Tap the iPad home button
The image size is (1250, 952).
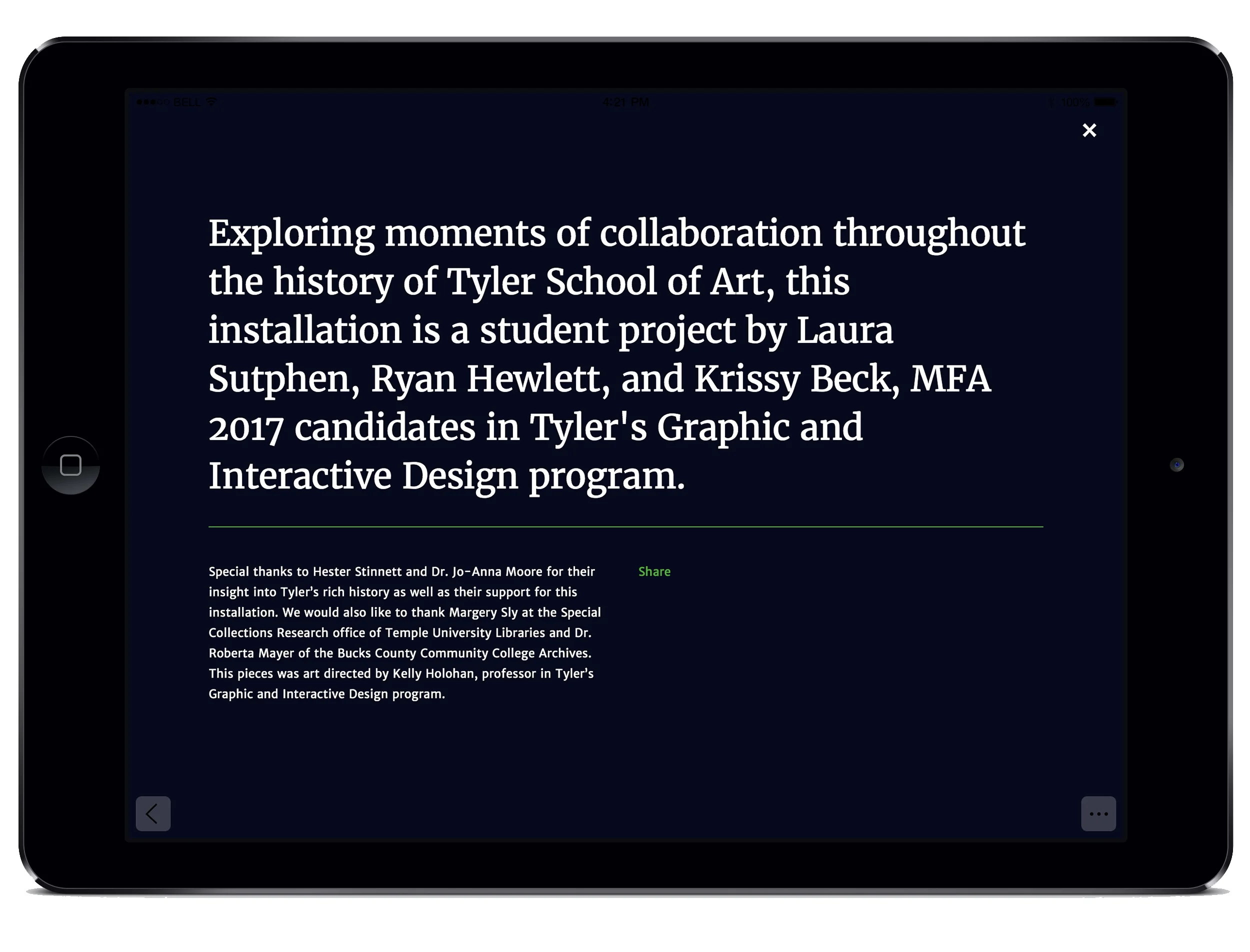point(71,465)
